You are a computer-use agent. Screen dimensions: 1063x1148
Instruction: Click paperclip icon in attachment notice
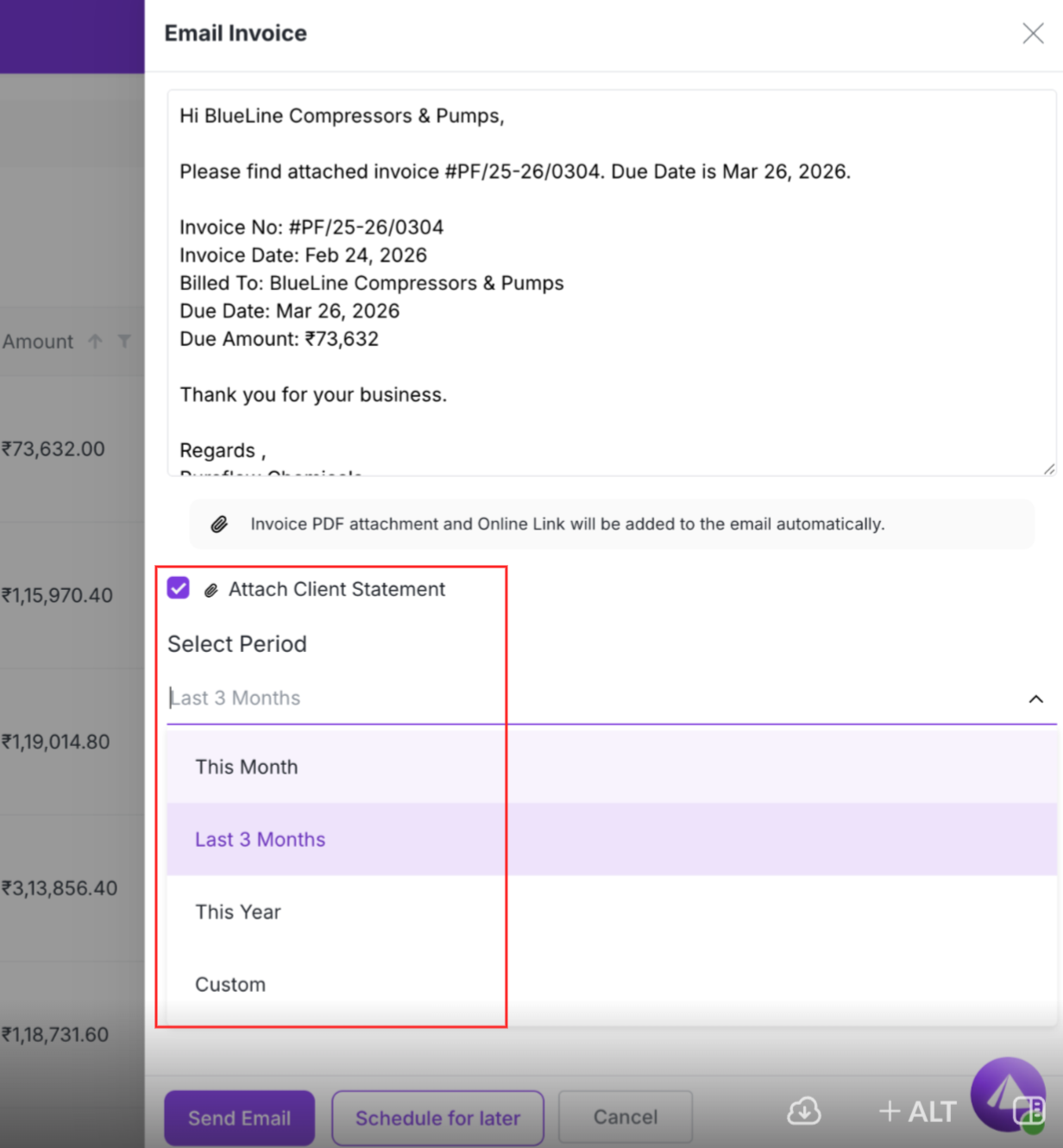[219, 524]
